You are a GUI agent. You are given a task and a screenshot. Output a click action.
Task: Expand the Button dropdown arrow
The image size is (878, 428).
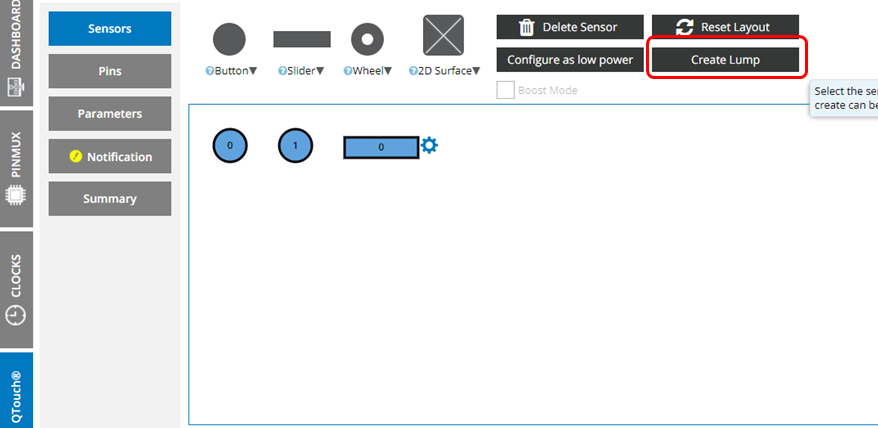253,71
